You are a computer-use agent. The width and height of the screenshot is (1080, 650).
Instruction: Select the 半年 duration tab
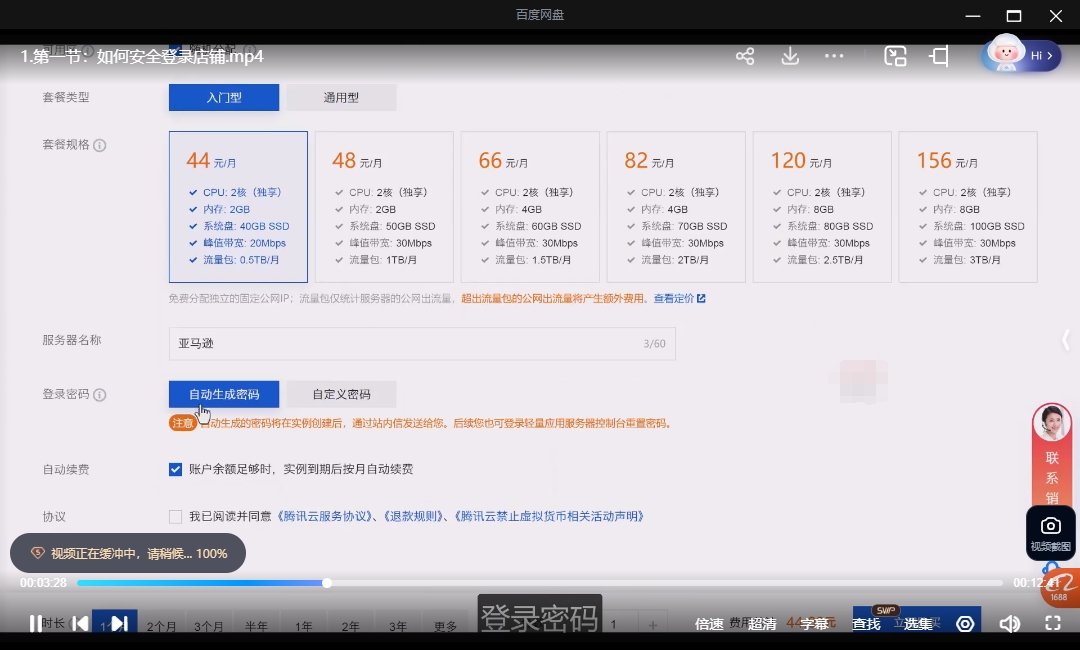(256, 626)
